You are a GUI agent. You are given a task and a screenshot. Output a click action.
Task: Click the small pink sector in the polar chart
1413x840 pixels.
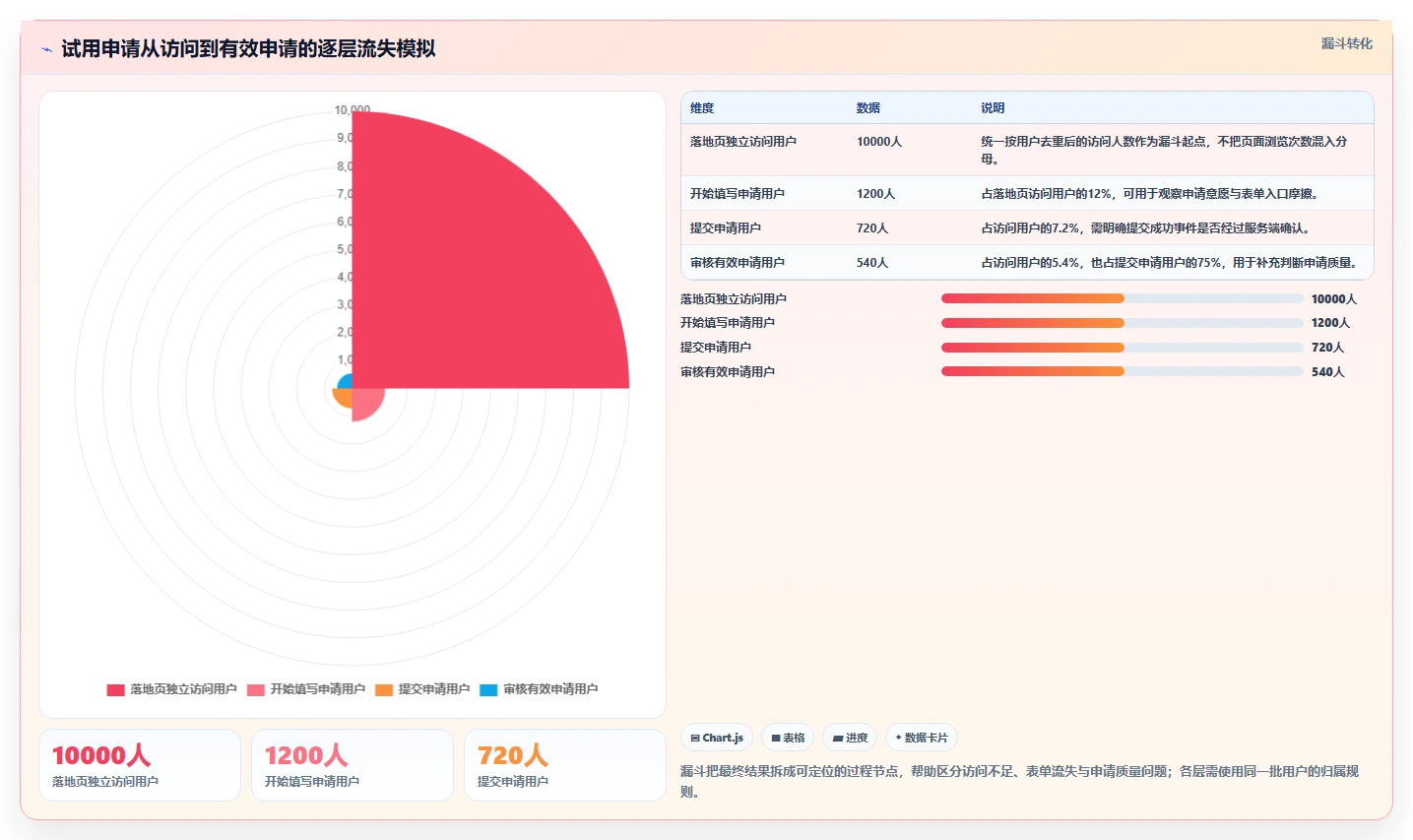pos(364,401)
